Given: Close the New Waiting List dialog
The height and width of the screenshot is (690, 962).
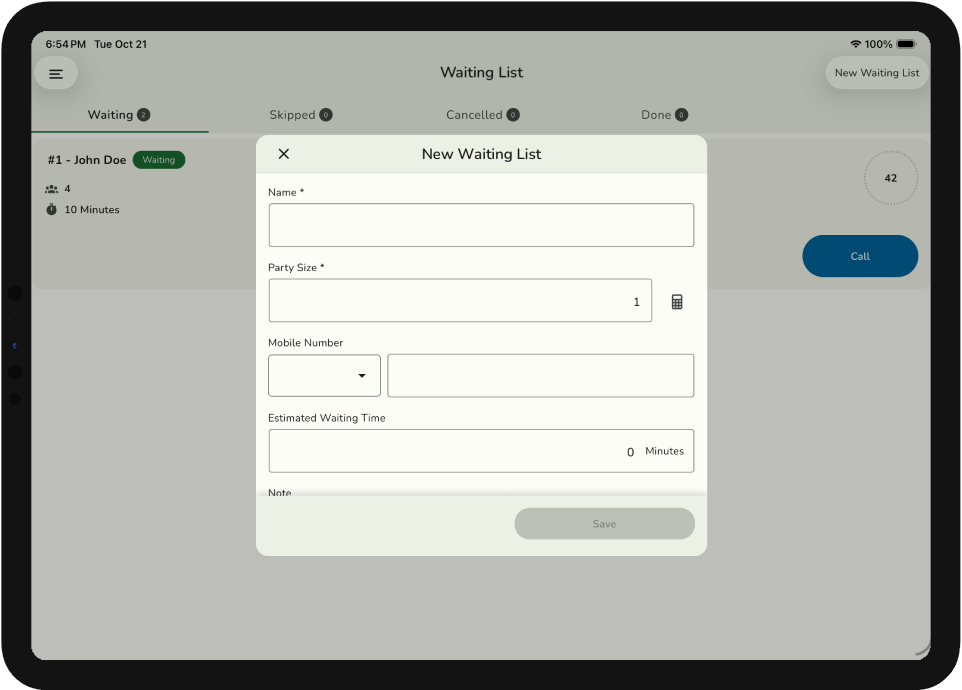Looking at the screenshot, I should tap(284, 154).
